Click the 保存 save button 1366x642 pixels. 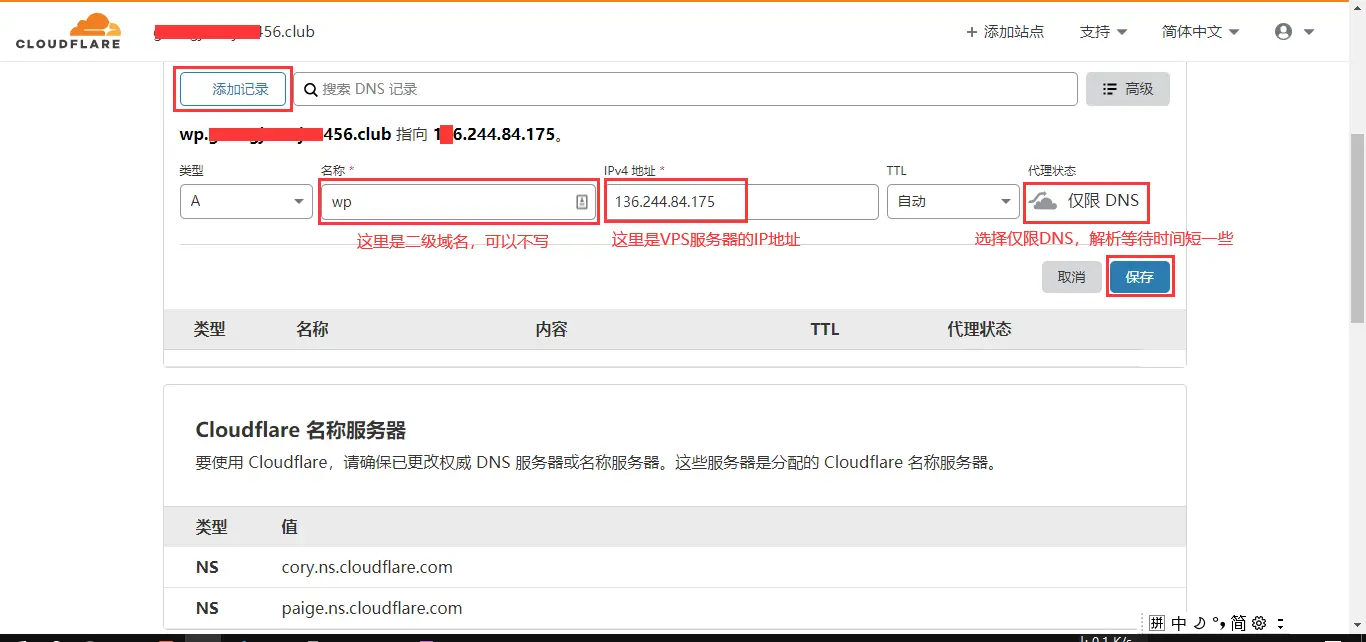tap(1140, 277)
